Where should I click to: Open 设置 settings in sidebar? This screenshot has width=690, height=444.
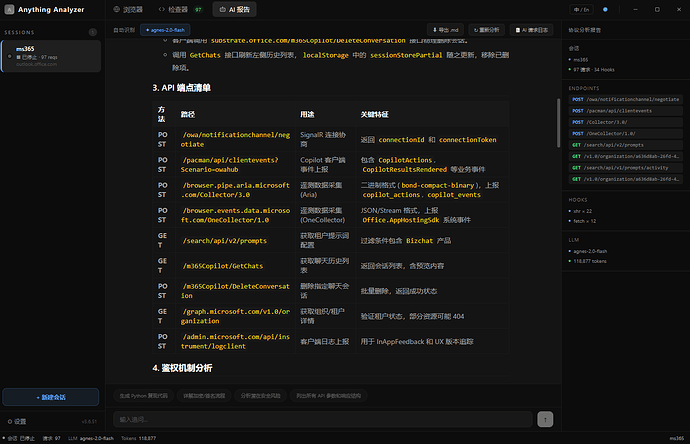coord(17,421)
